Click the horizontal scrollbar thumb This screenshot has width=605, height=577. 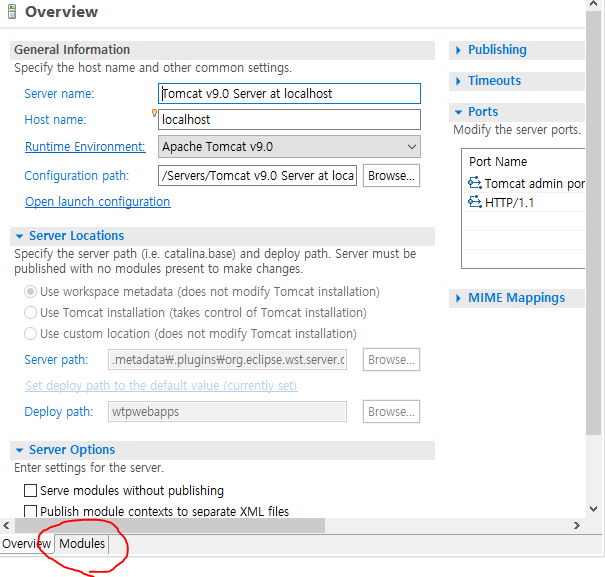click(170, 526)
